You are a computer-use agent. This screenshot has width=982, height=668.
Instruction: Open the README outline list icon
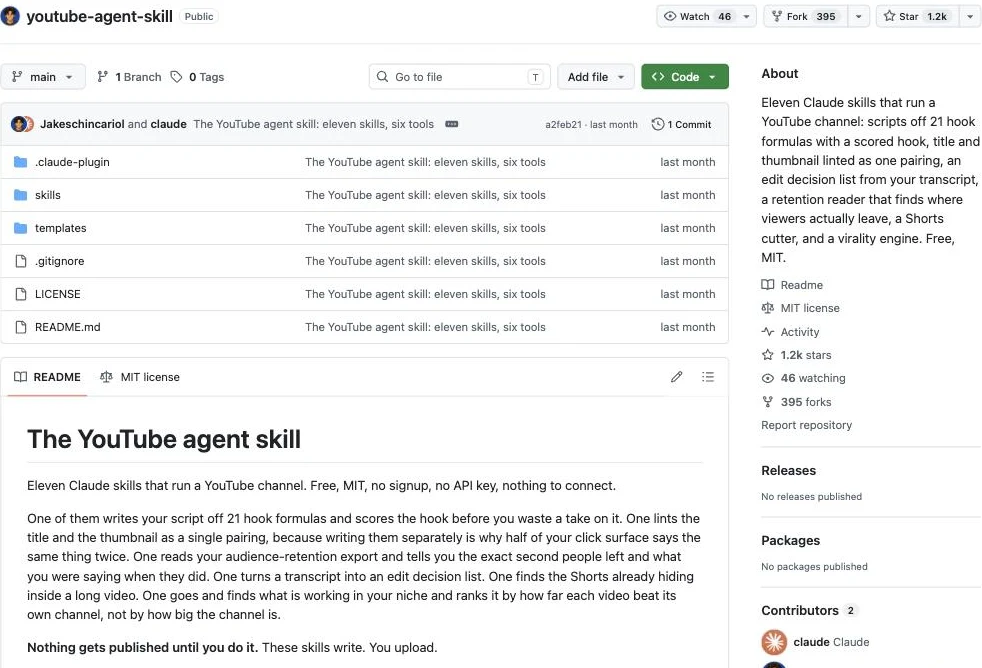pos(708,377)
